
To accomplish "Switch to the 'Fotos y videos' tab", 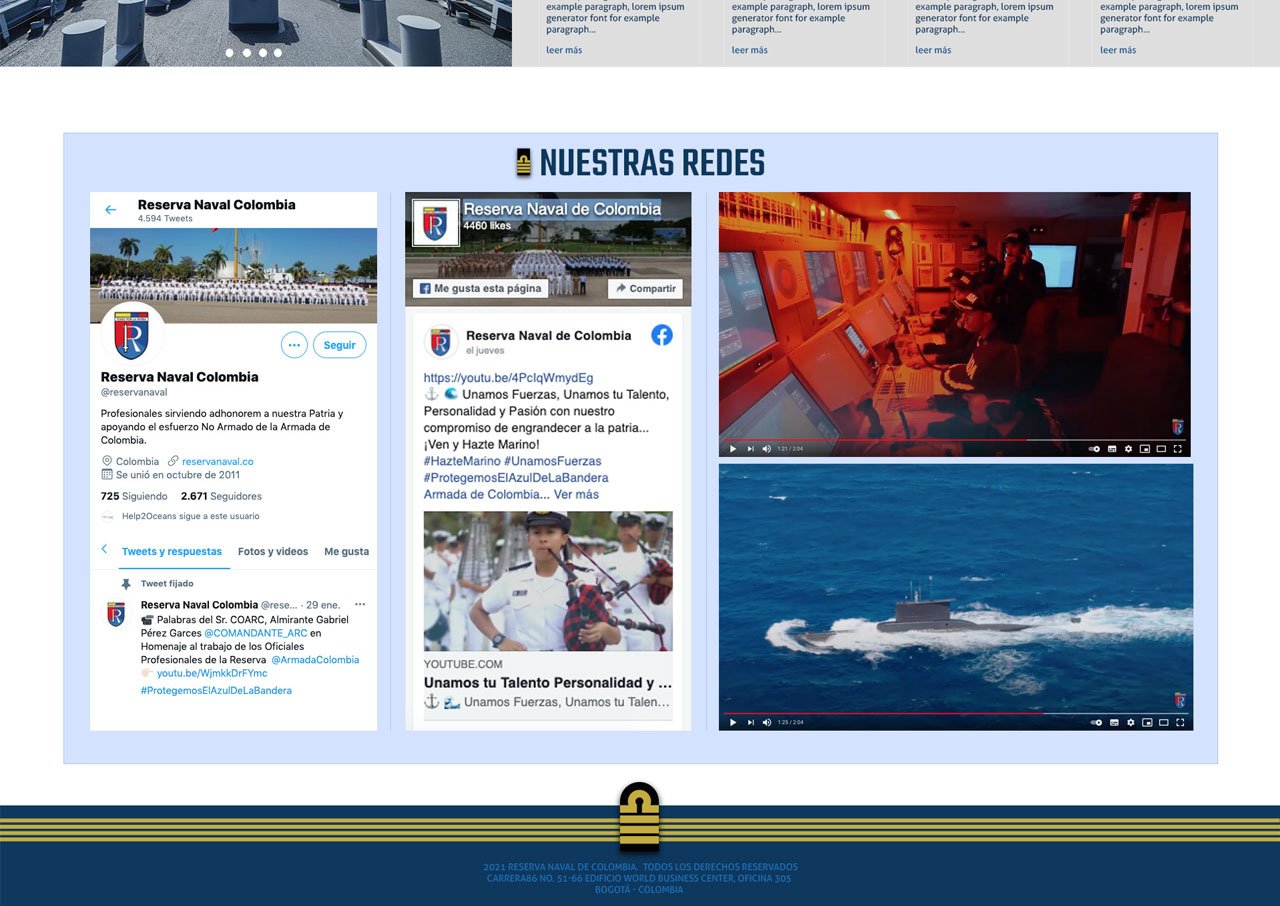I will point(273,551).
